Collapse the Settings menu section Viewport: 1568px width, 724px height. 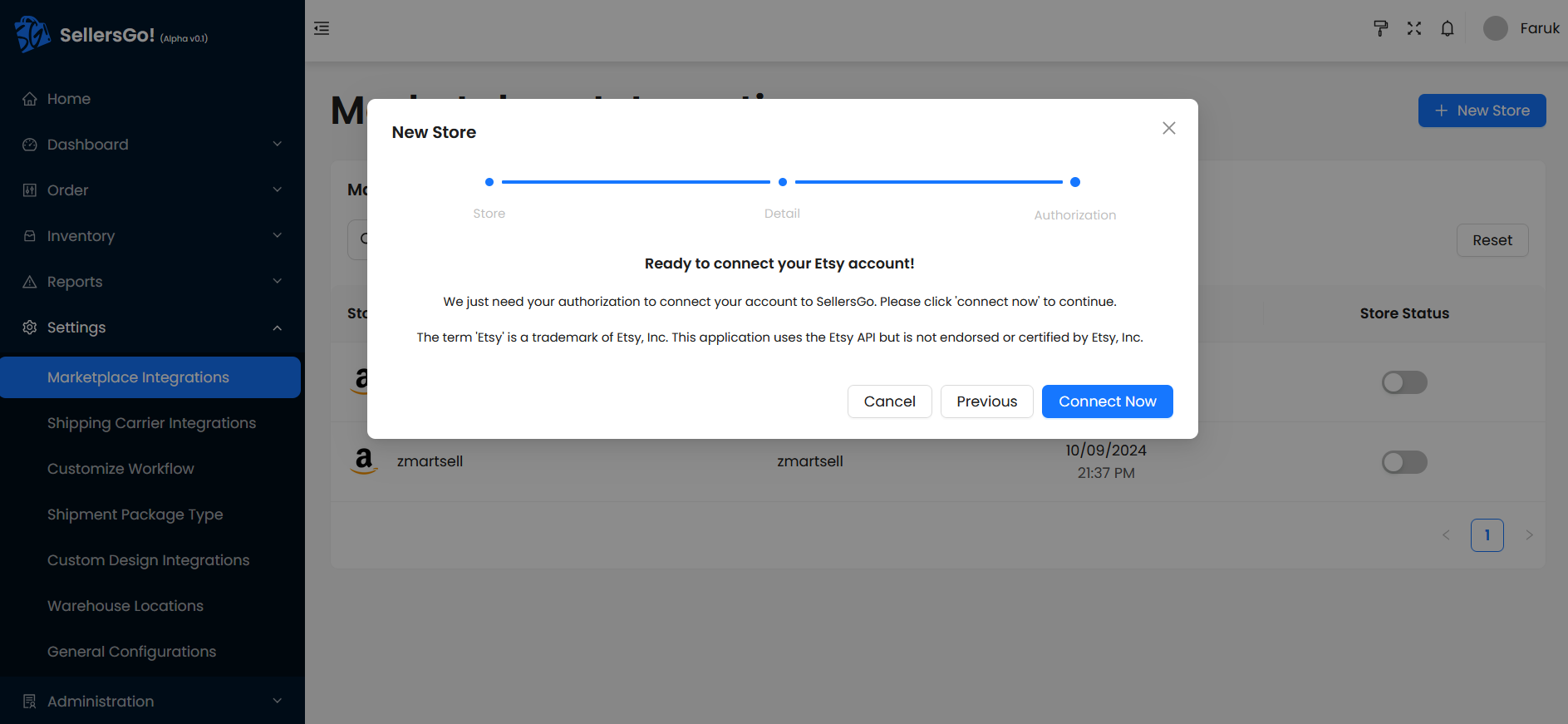pyautogui.click(x=278, y=328)
